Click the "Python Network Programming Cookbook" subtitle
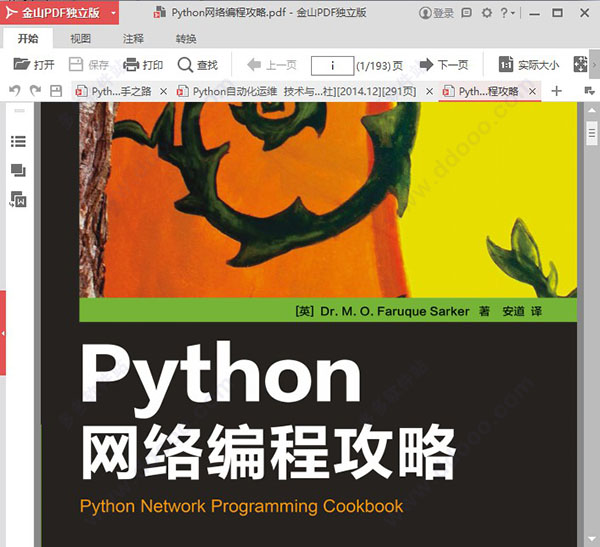 [x=241, y=506]
